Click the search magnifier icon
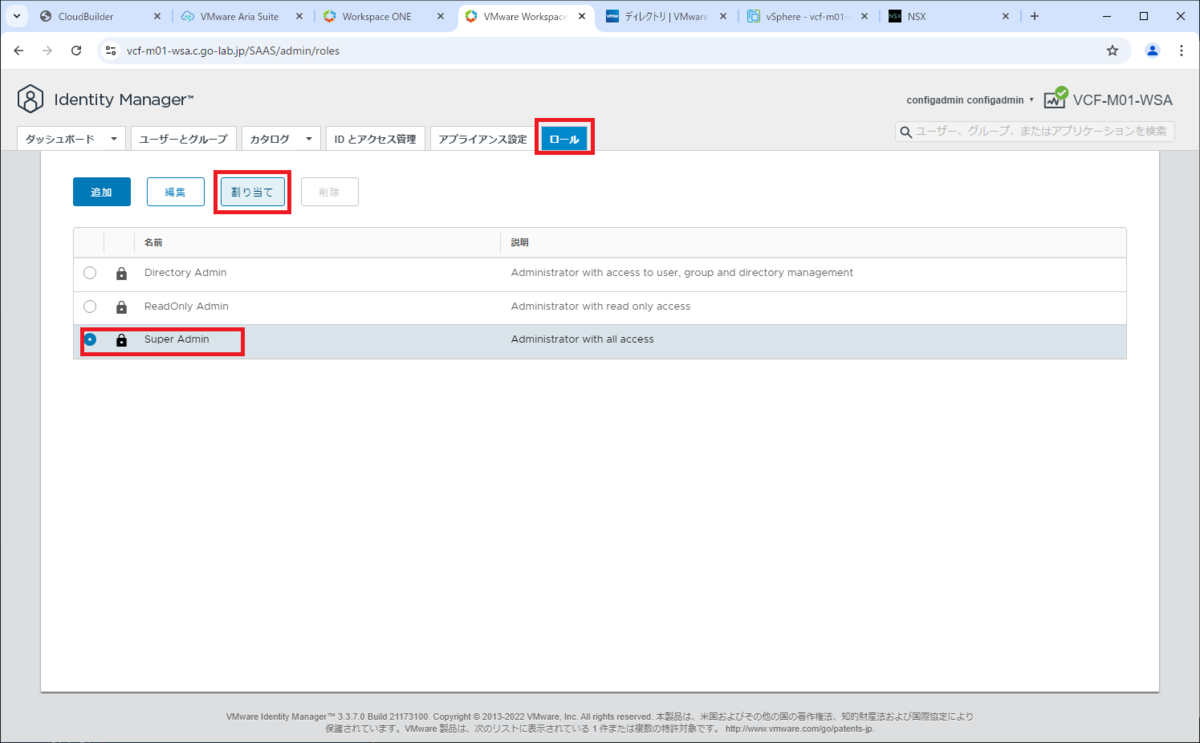This screenshot has height=743, width=1200. [906, 131]
